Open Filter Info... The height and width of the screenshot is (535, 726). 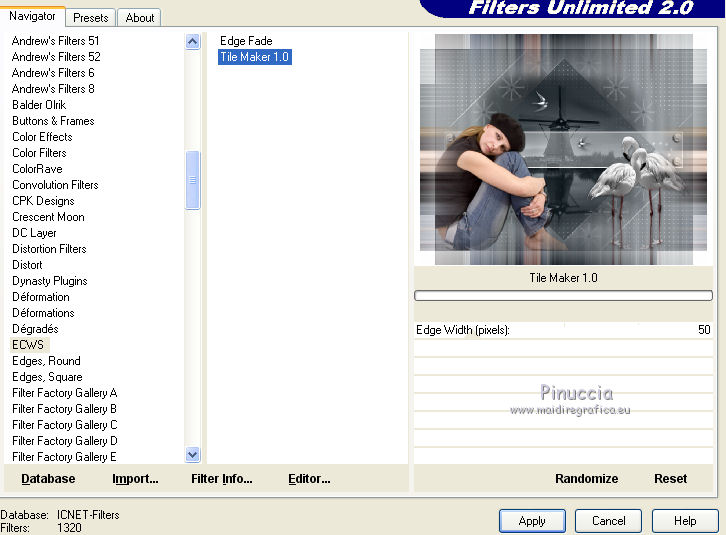click(x=222, y=478)
